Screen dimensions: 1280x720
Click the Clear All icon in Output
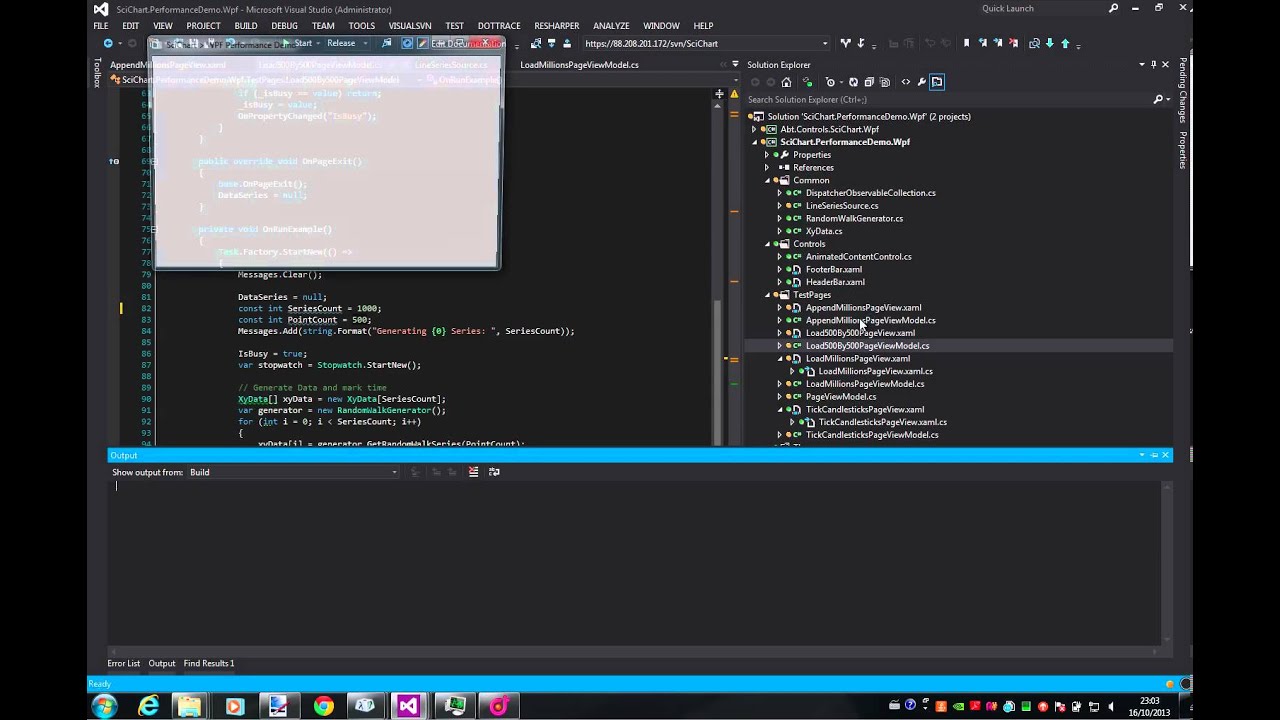click(474, 472)
